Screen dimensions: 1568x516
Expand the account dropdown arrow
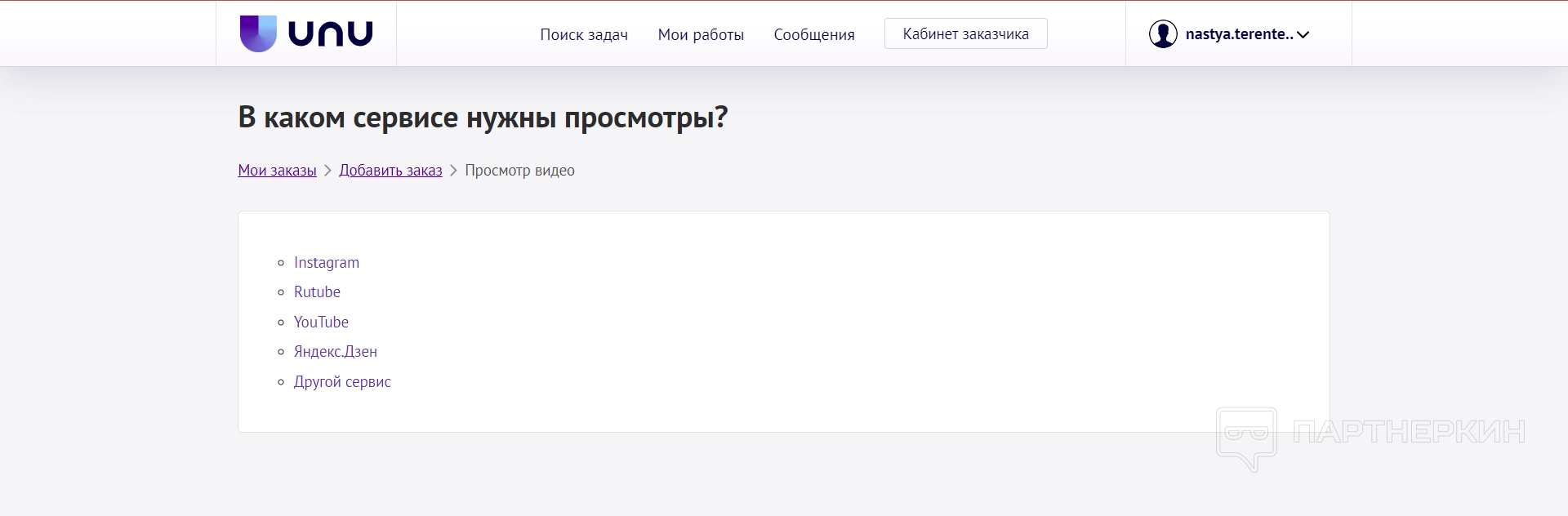tap(1303, 34)
